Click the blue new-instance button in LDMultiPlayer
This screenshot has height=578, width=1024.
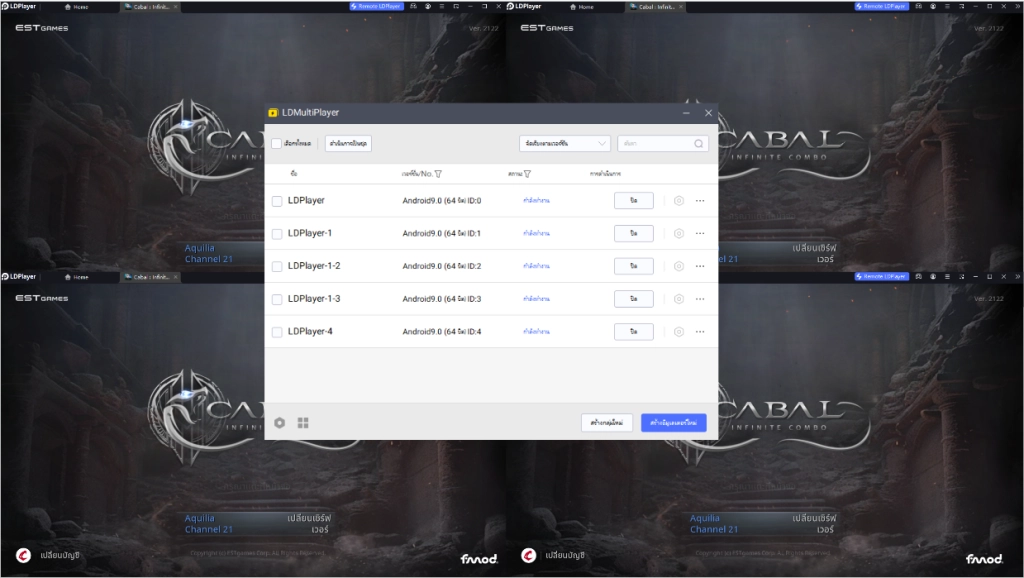673,423
